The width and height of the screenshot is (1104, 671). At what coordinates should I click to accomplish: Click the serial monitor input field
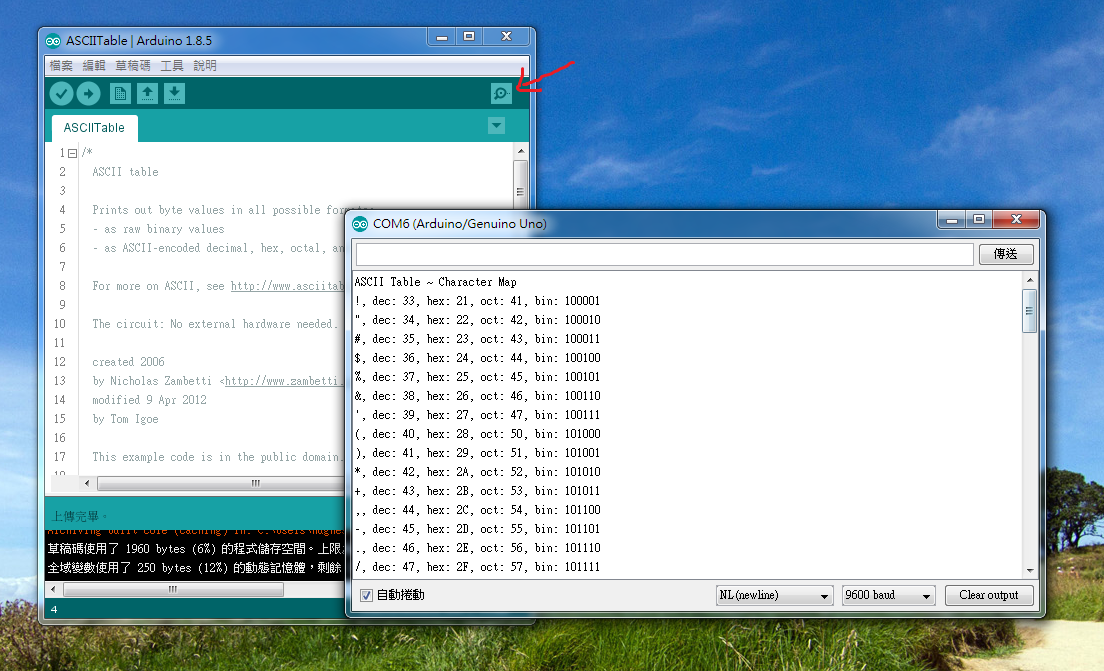point(665,254)
